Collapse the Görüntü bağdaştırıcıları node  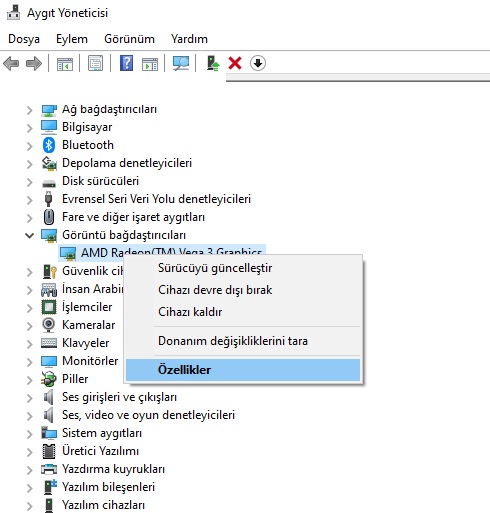click(x=29, y=236)
